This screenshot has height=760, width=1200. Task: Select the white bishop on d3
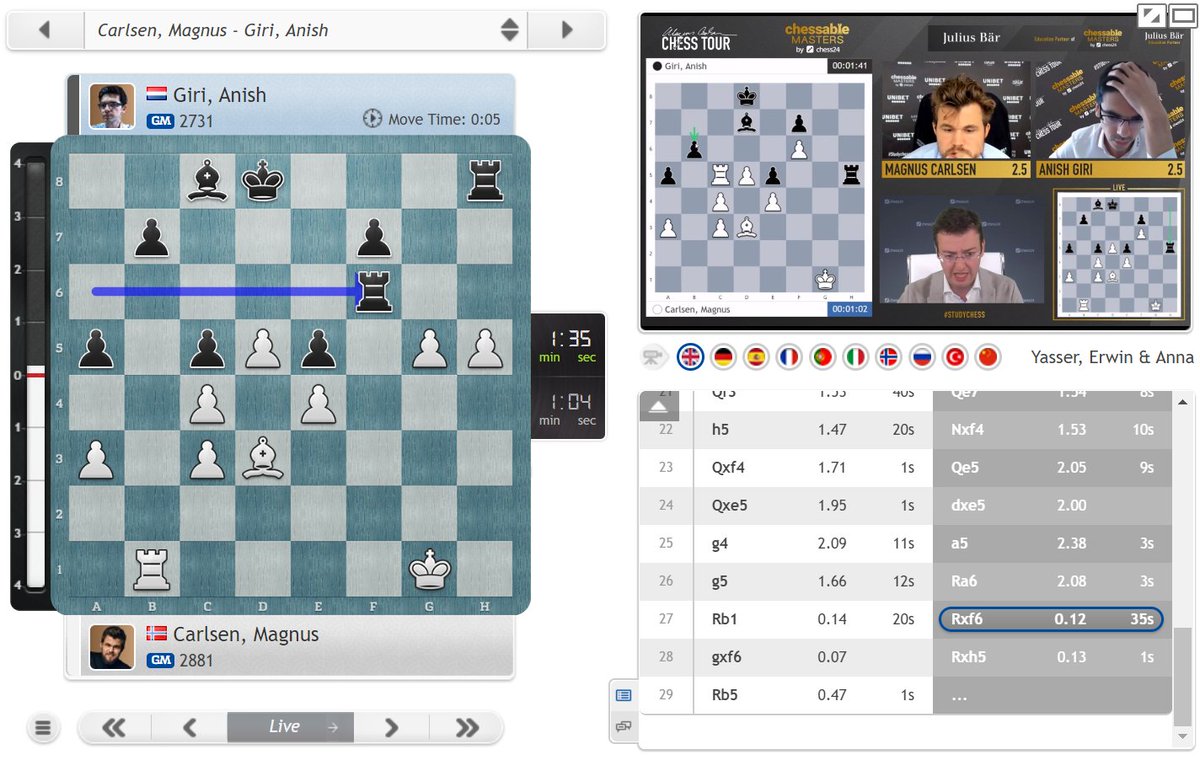(264, 458)
